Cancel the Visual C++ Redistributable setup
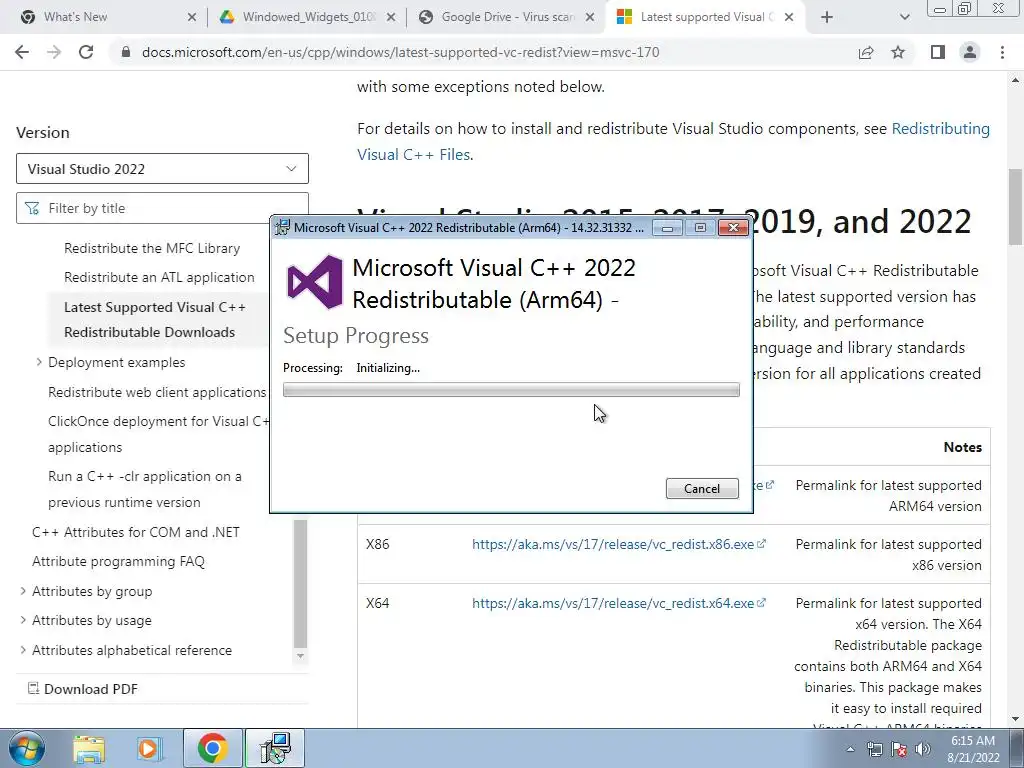This screenshot has height=768, width=1024. pos(702,488)
